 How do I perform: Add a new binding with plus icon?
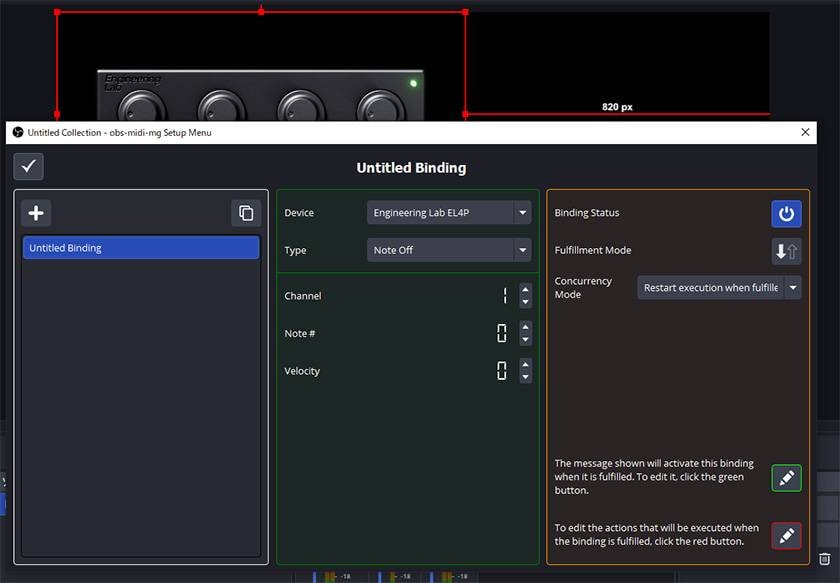(36, 213)
